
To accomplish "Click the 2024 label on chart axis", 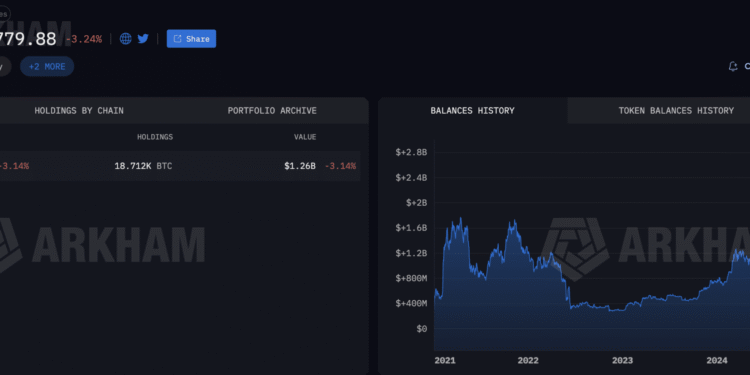I will point(717,360).
